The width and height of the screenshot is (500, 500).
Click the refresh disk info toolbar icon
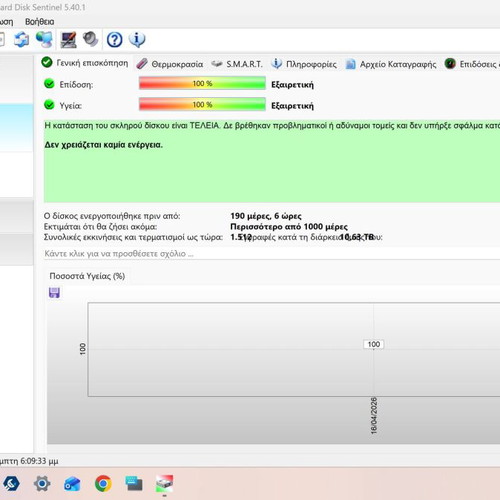21,40
